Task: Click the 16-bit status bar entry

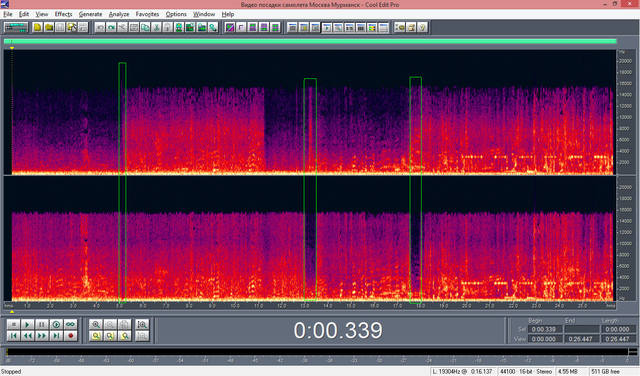Action: tap(526, 372)
